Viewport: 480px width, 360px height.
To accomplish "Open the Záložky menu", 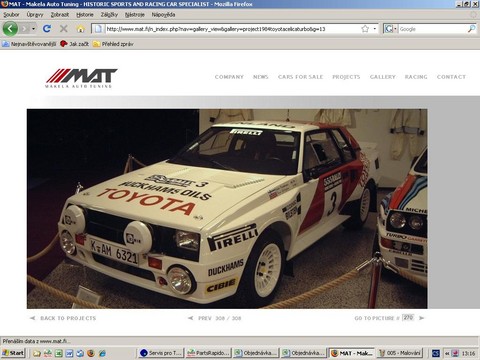I will (x=109, y=15).
